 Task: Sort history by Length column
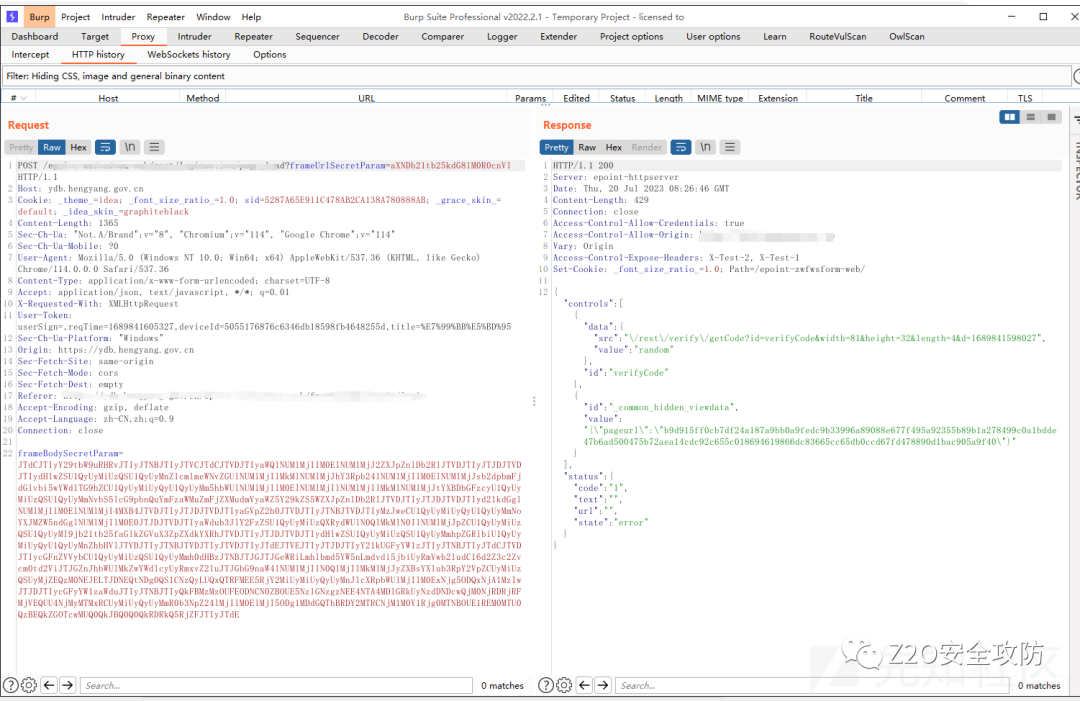tap(668, 98)
